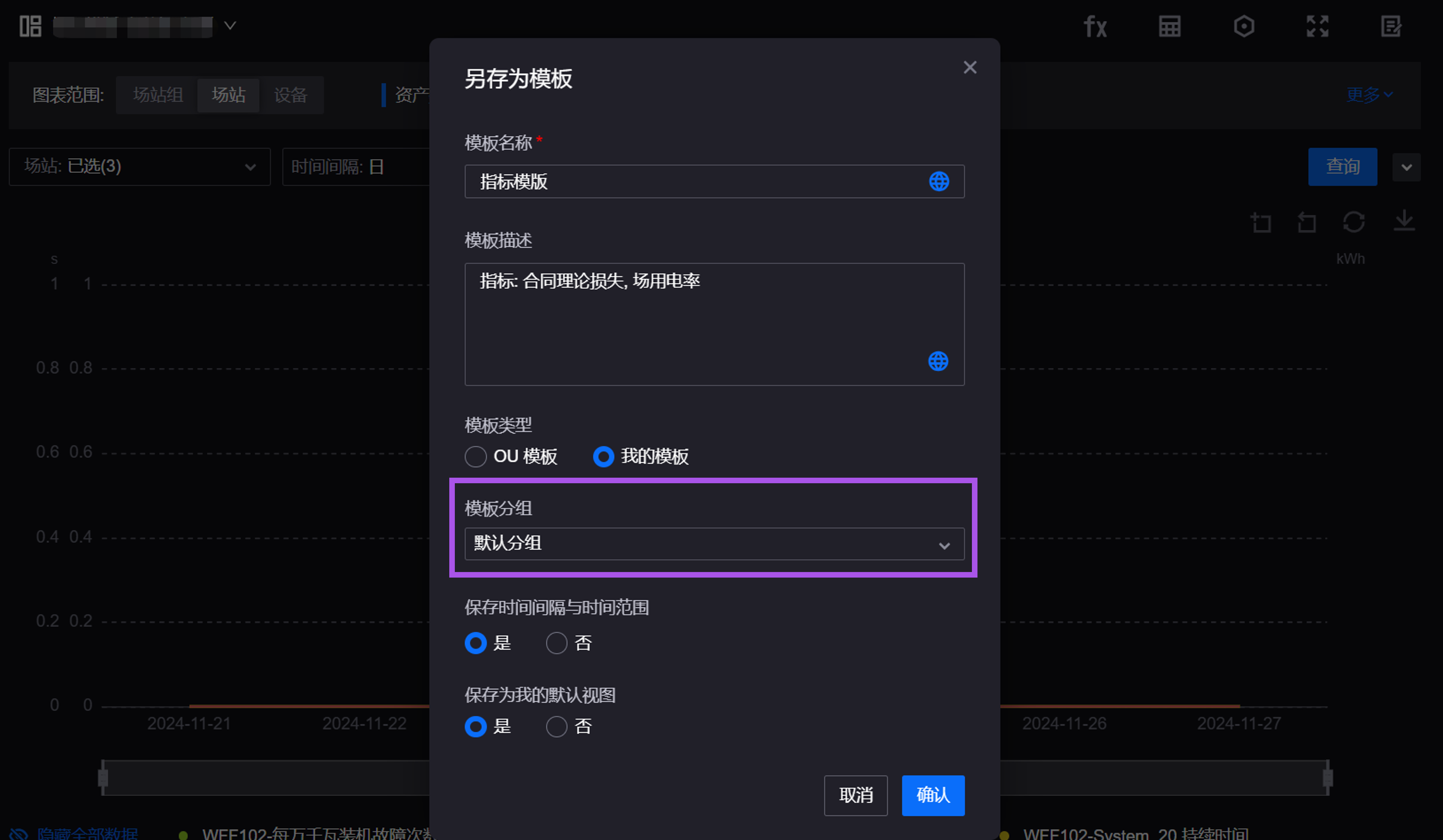Click the chart refresh icon
1443x840 pixels.
pyautogui.click(x=1354, y=222)
